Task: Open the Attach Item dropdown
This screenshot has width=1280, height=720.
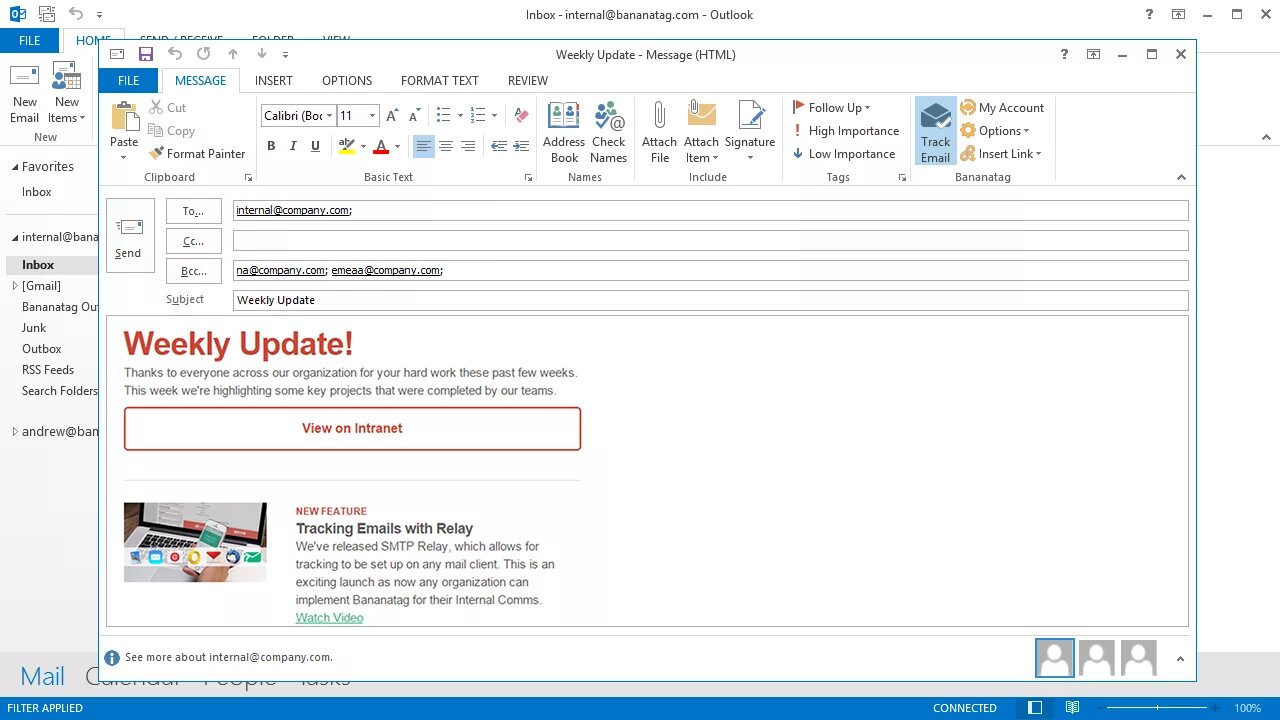Action: coord(701,132)
